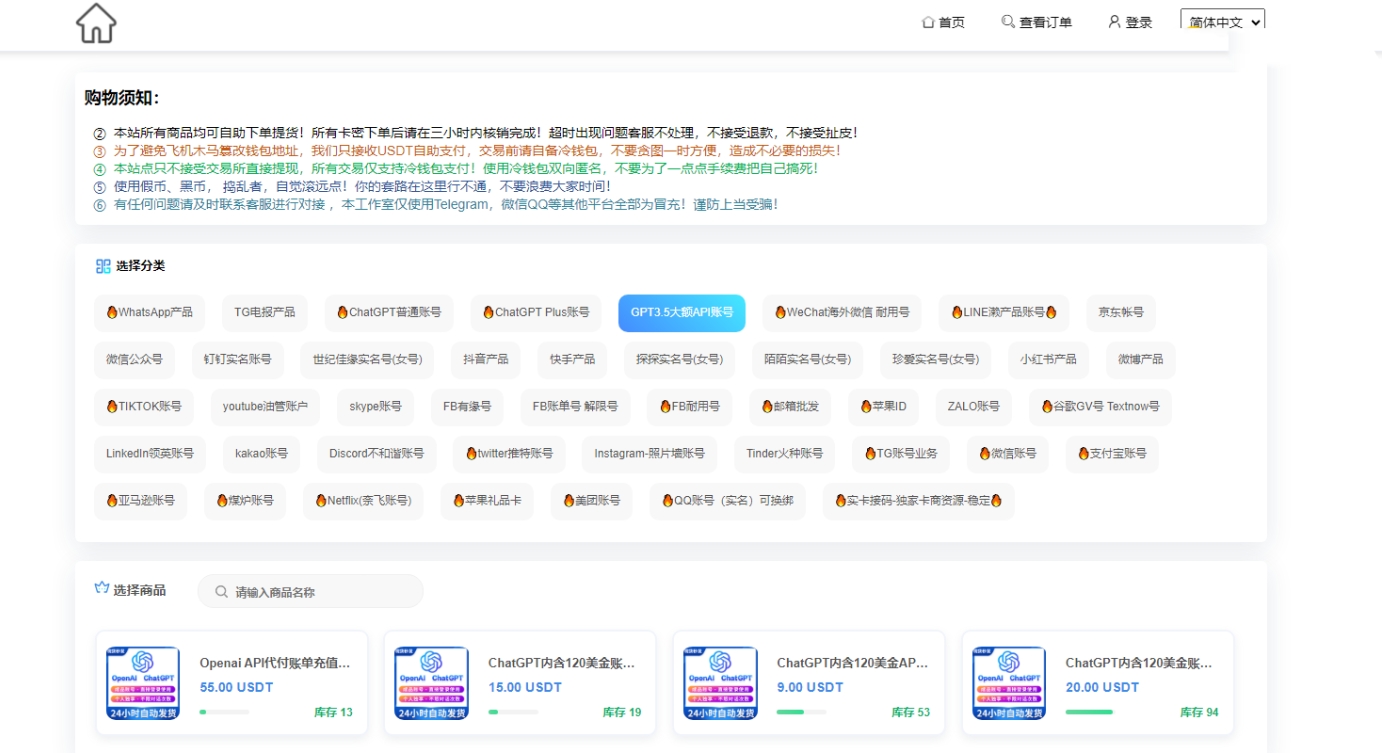Open the ChatGPT product thumbnail priced 15.00 USDT
1382x753 pixels.
point(431,683)
